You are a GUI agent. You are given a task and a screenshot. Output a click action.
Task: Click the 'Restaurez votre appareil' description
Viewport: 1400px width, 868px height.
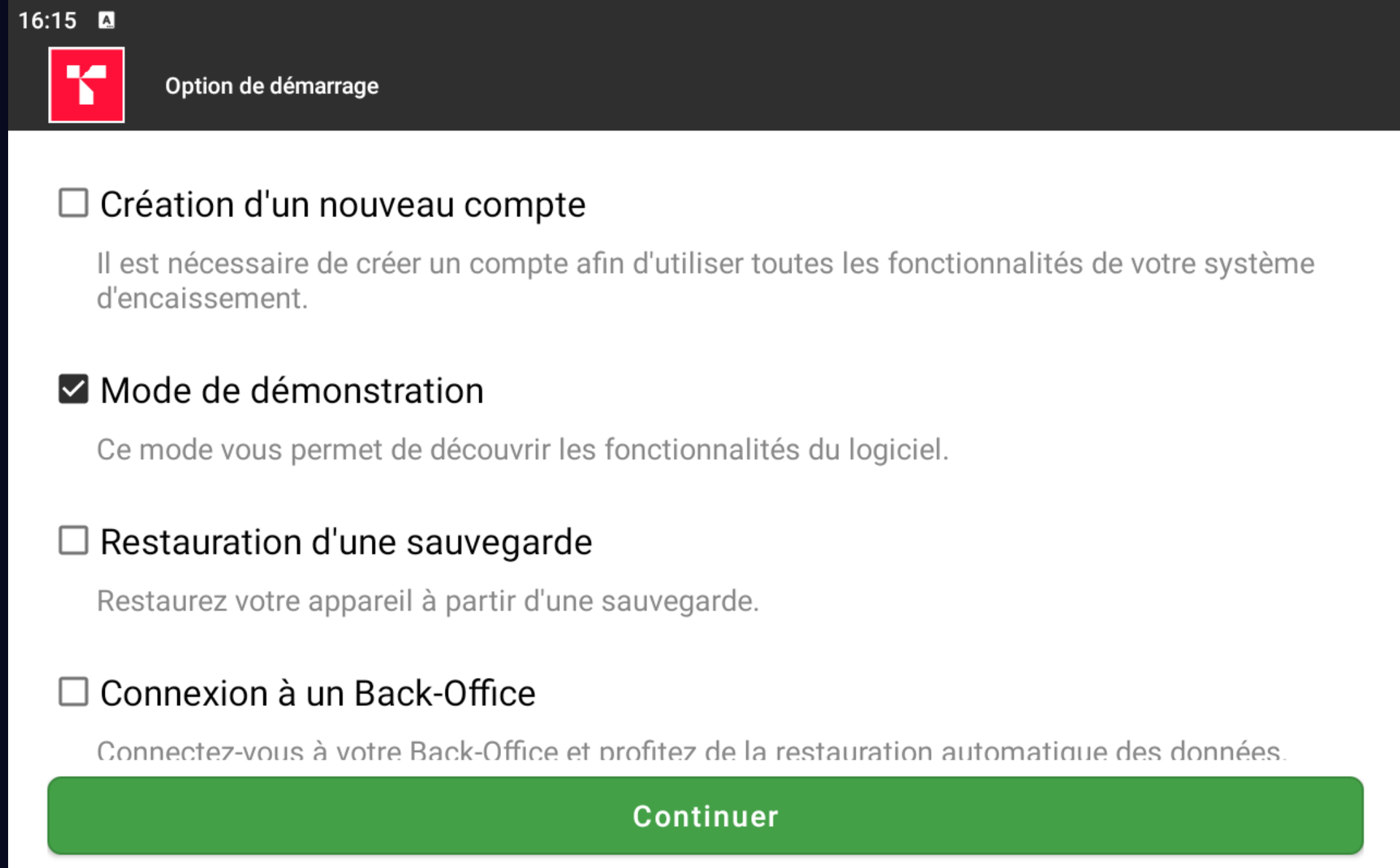(427, 601)
